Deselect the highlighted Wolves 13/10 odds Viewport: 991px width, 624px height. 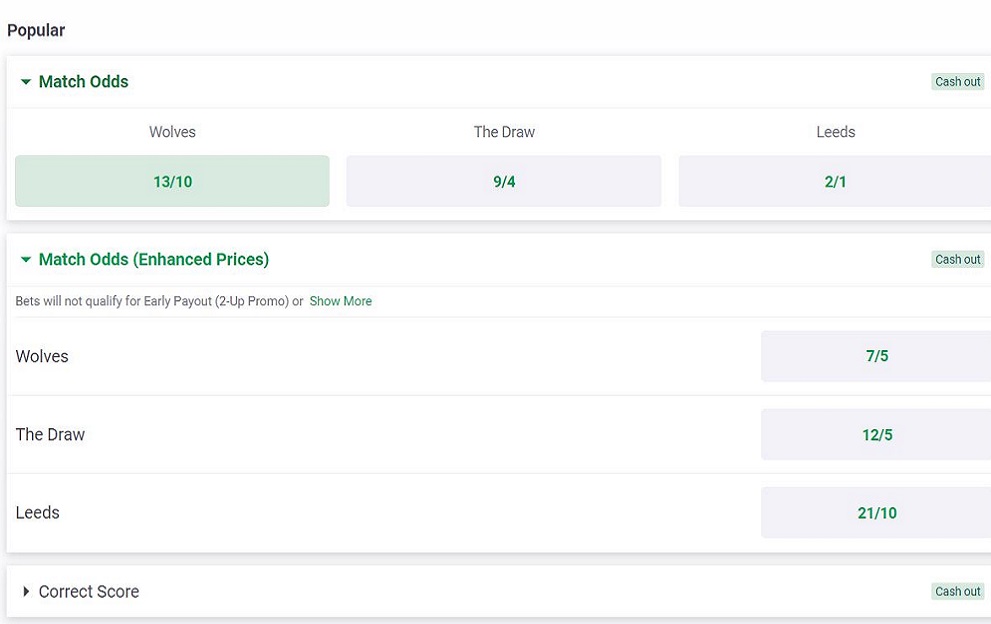pos(172,181)
